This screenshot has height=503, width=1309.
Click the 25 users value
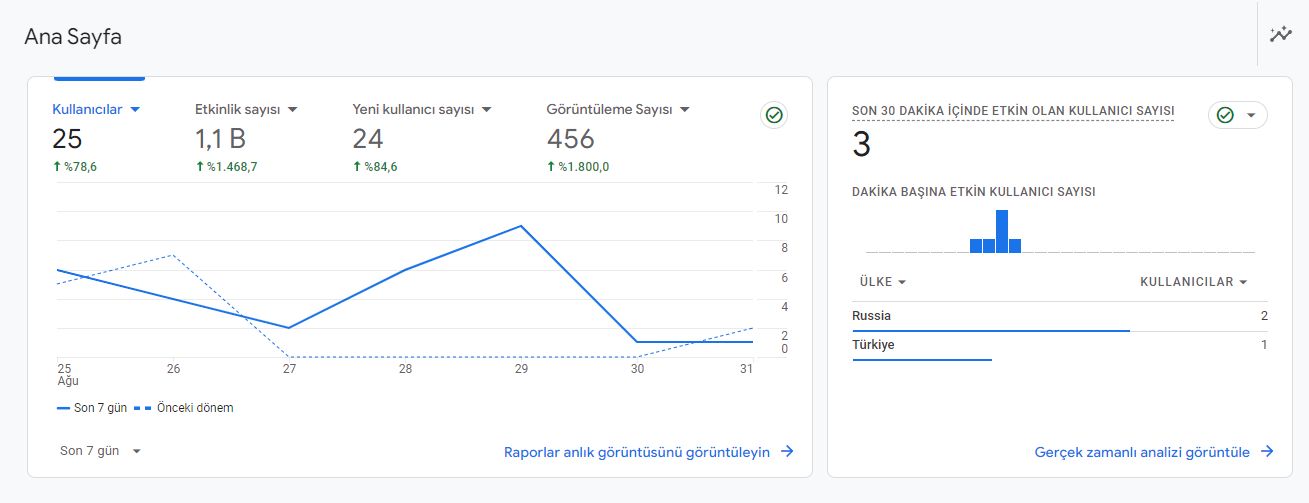click(67, 139)
